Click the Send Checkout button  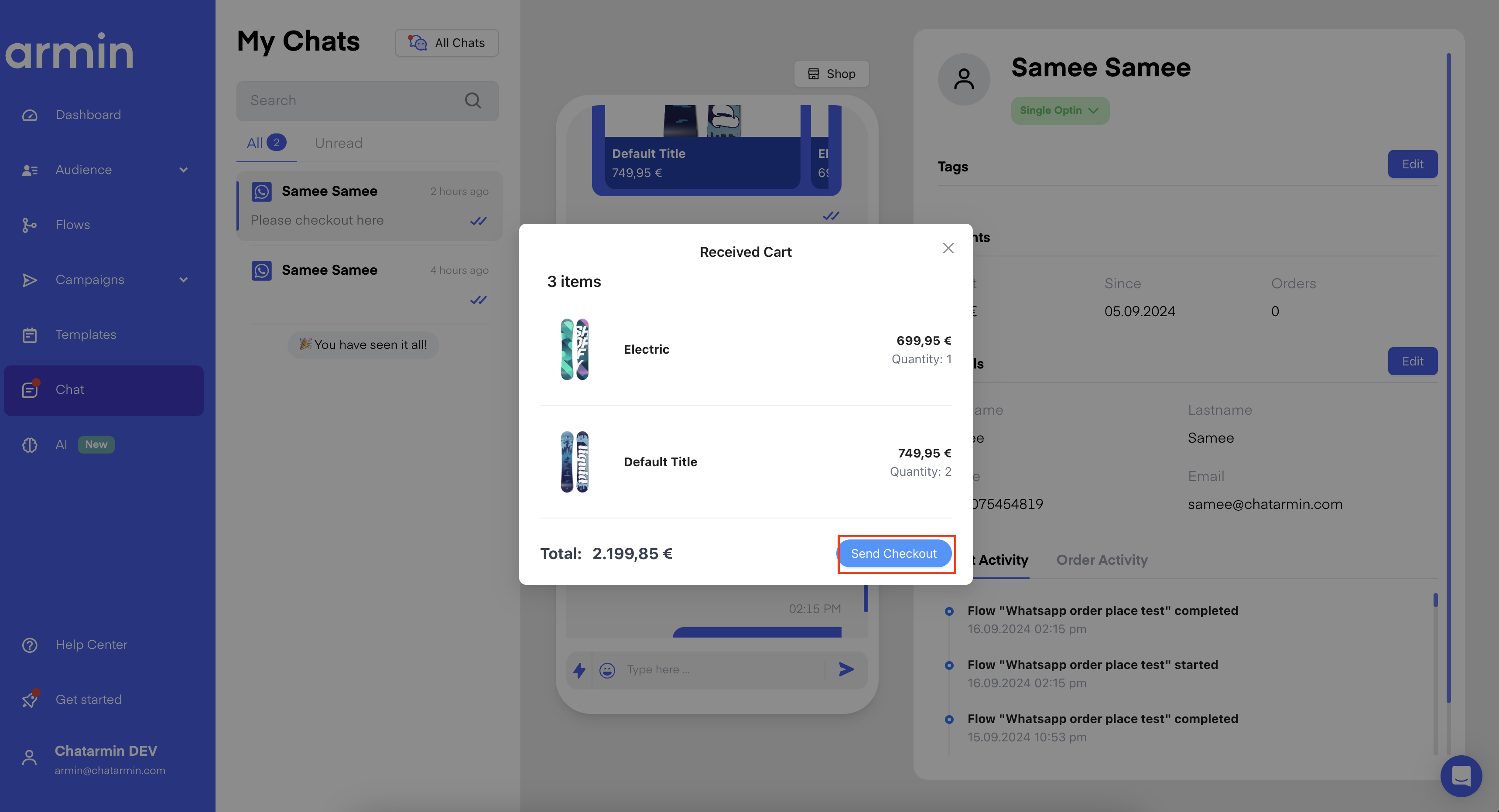click(894, 553)
